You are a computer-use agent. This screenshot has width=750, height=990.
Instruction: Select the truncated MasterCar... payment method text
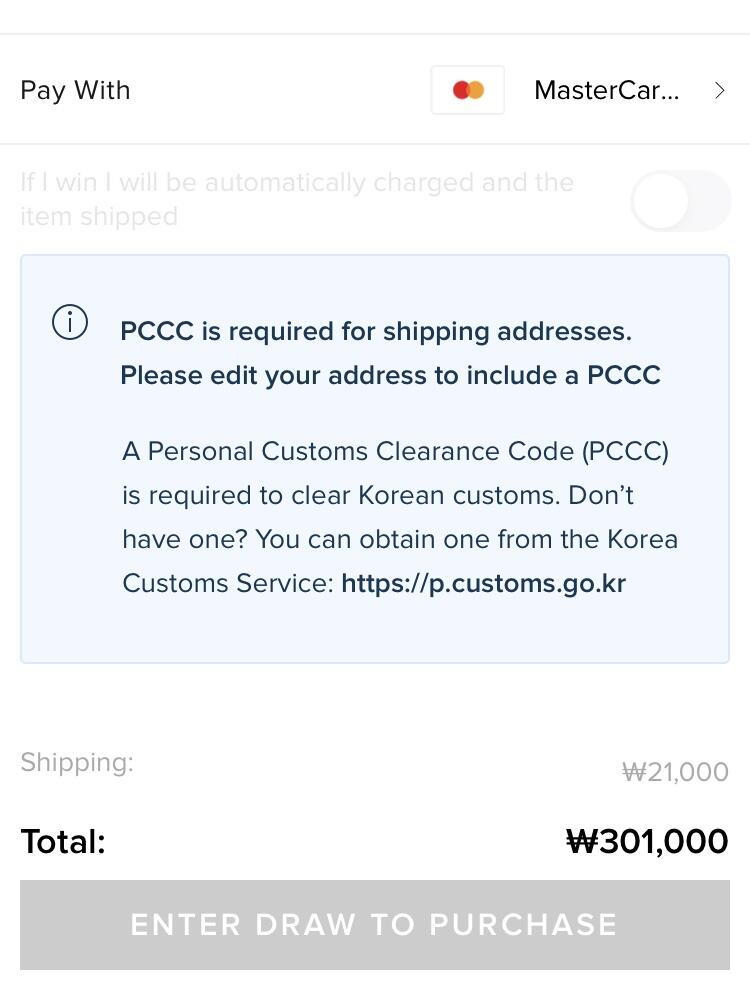pos(606,90)
